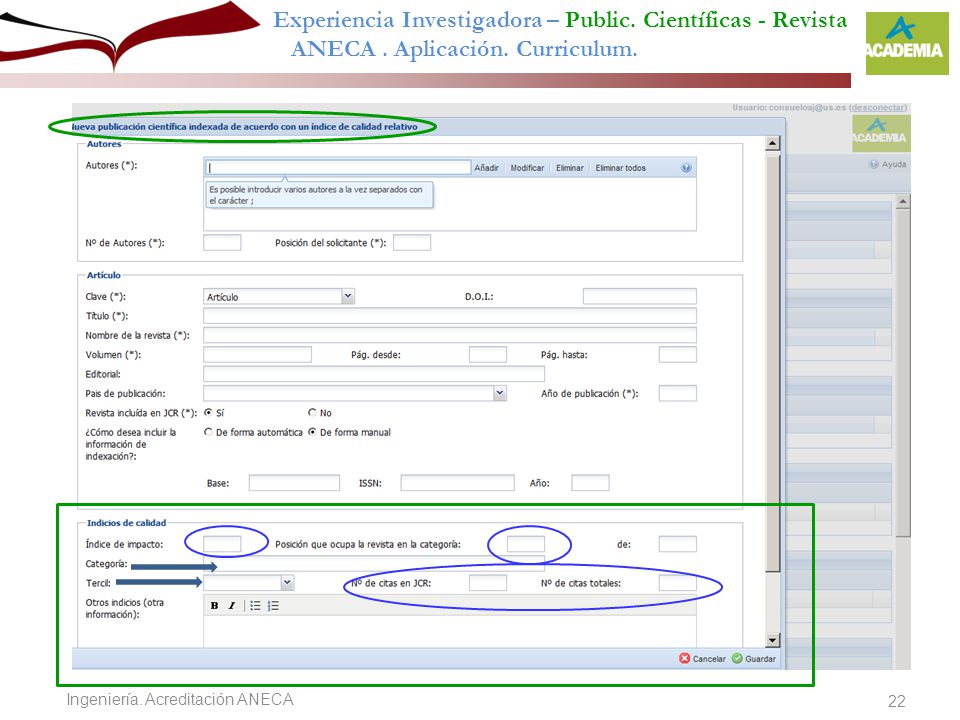Image resolution: width=960 pixels, height=720 pixels.
Task: Click the Posición del solicitante field
Action: [411, 242]
